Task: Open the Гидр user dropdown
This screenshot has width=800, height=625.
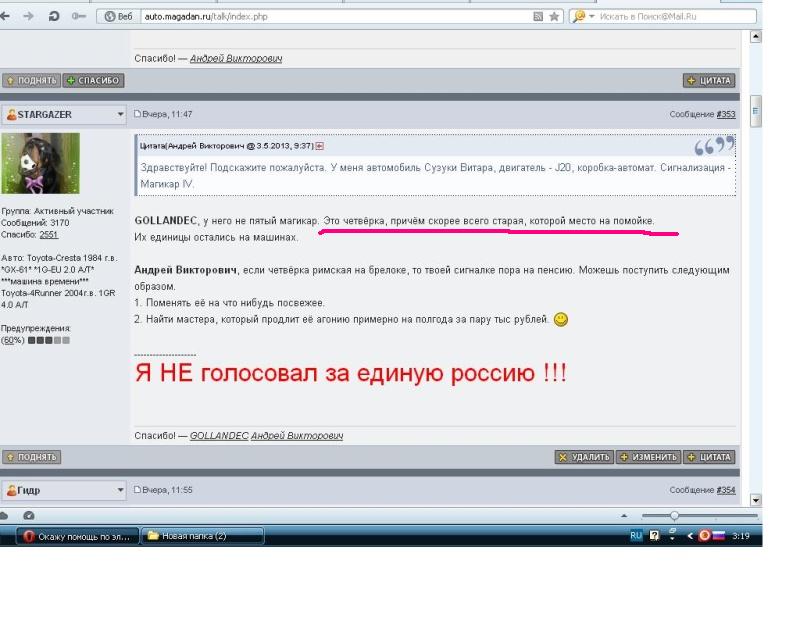Action: point(121,490)
